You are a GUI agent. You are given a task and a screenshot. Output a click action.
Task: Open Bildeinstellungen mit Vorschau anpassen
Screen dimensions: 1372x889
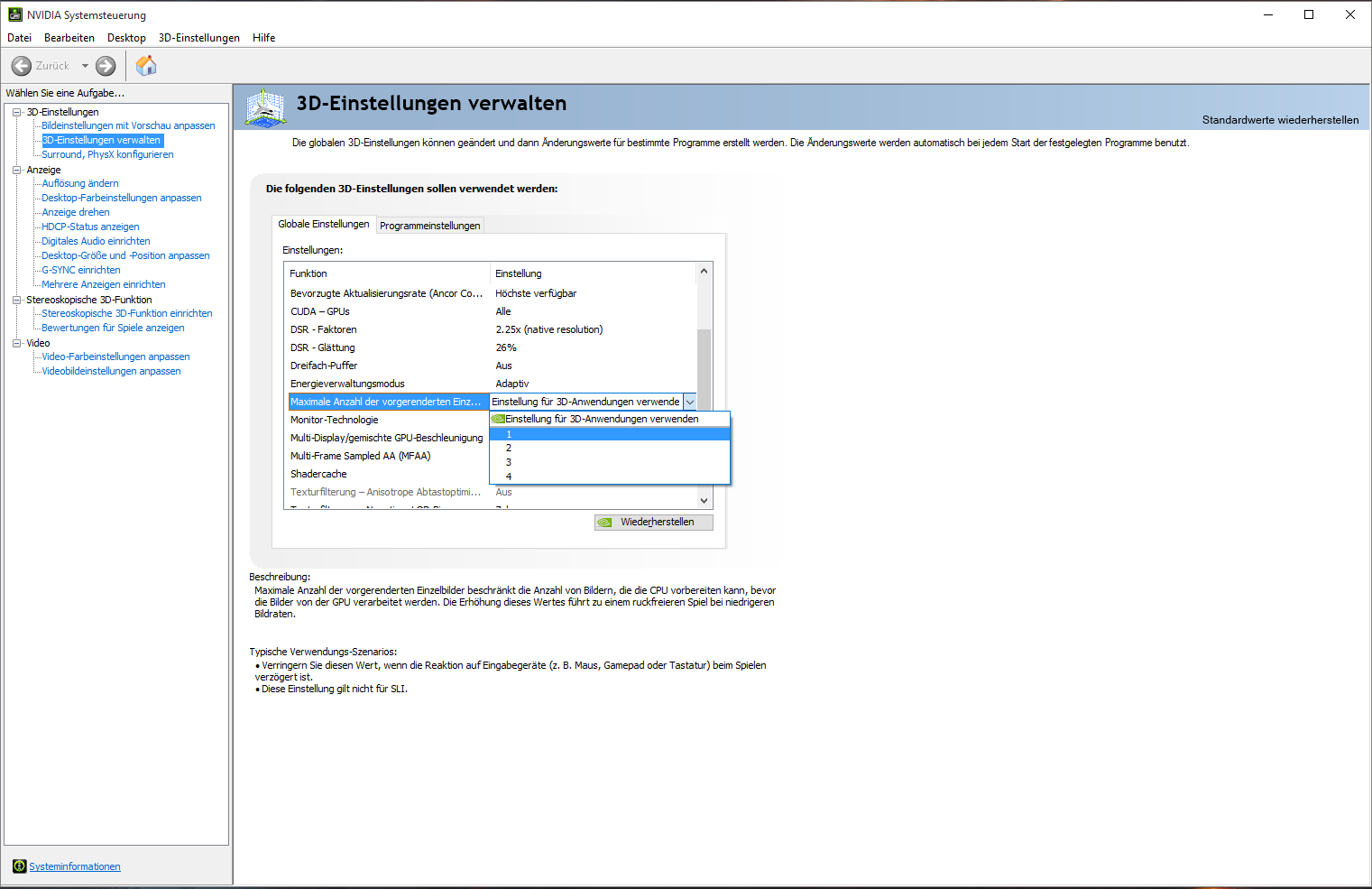(x=128, y=125)
